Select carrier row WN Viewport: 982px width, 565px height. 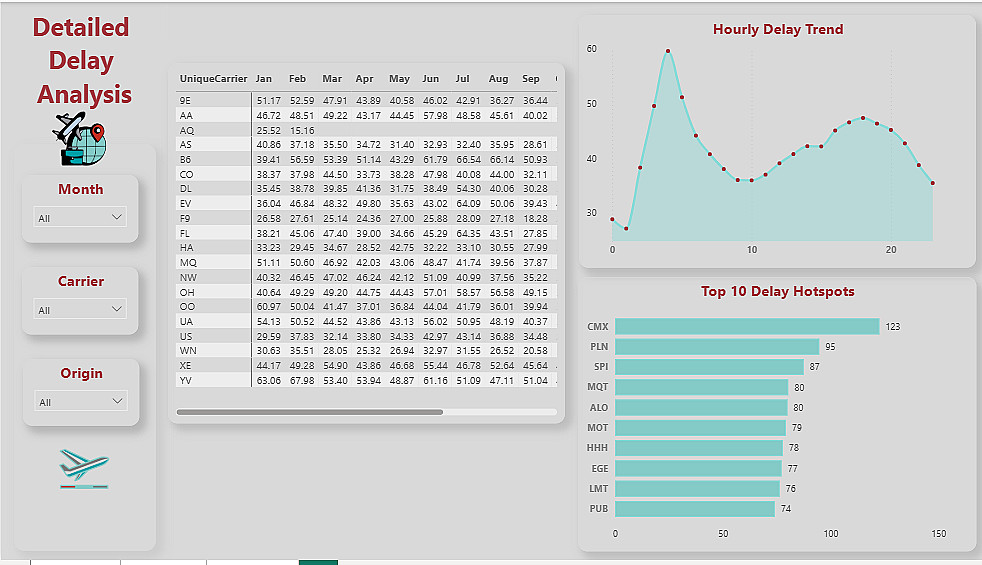coord(366,351)
